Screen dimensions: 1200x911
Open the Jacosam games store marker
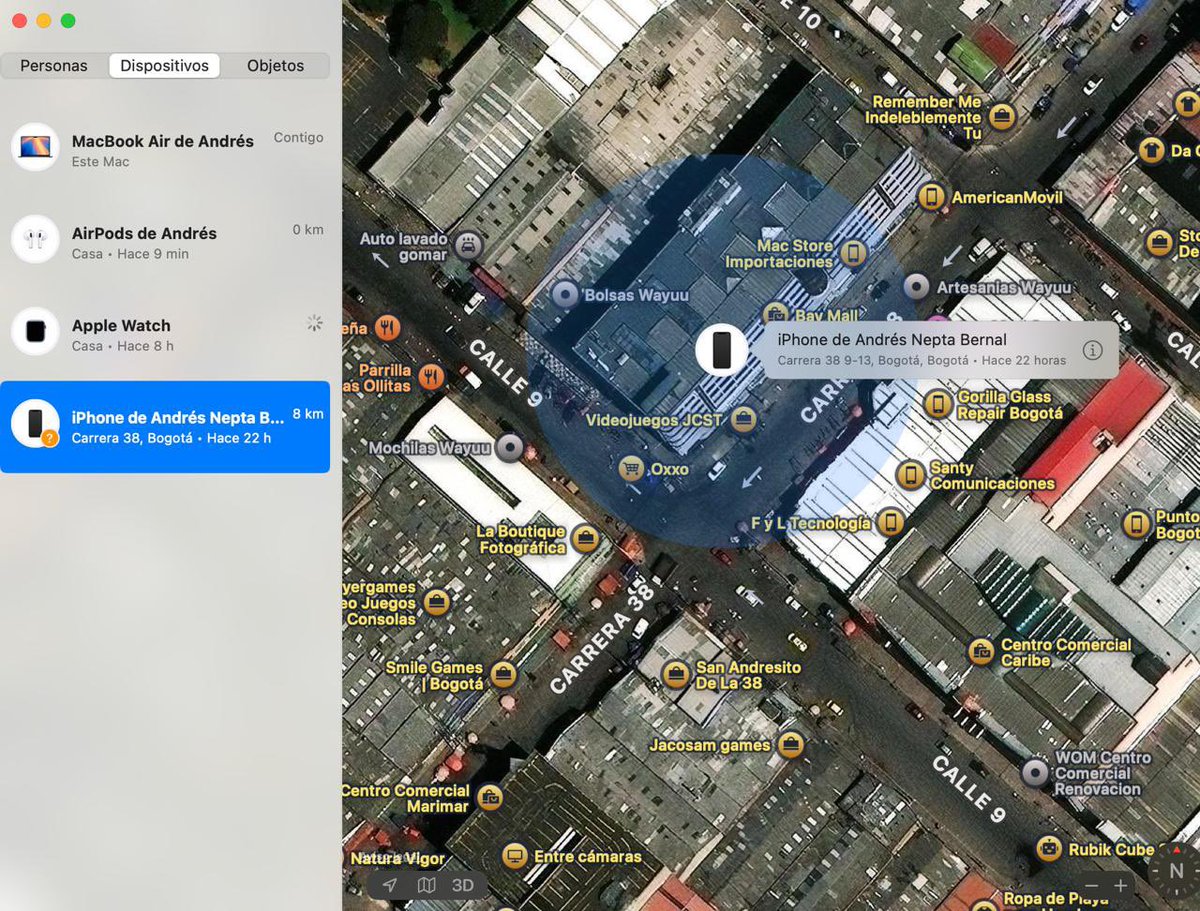coord(791,744)
